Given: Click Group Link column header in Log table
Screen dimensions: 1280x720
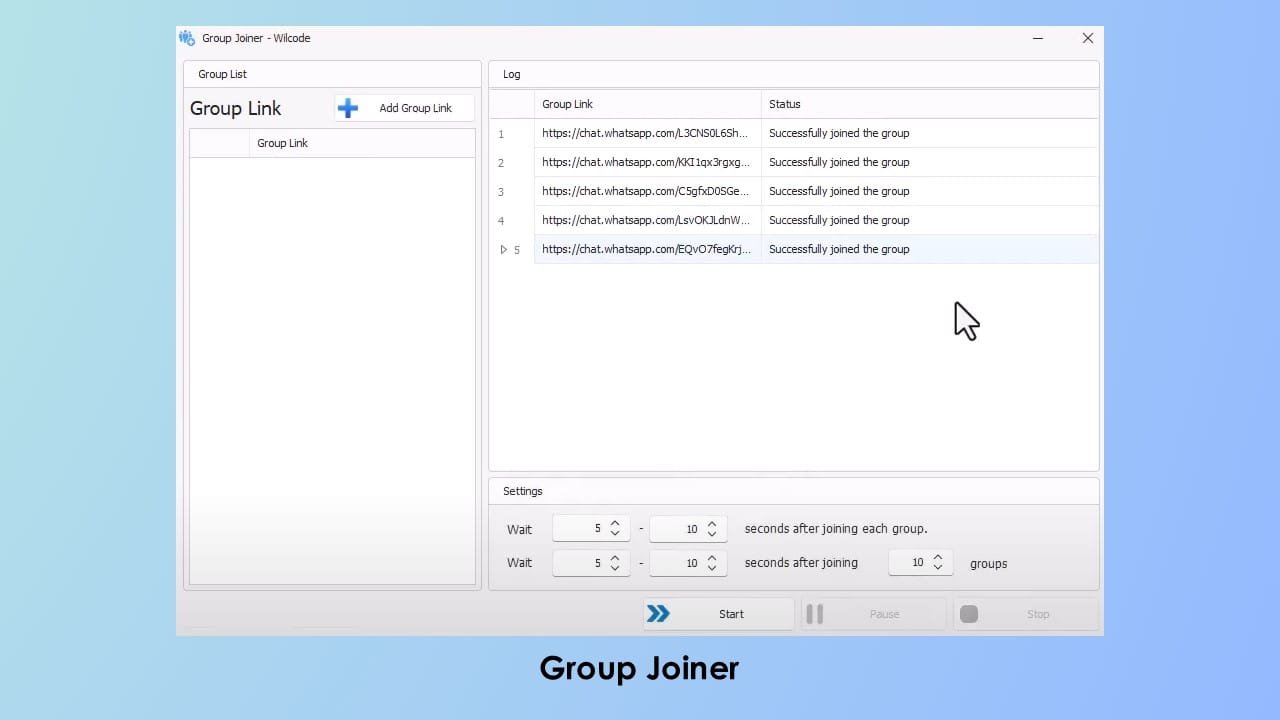Looking at the screenshot, I should click(x=567, y=104).
